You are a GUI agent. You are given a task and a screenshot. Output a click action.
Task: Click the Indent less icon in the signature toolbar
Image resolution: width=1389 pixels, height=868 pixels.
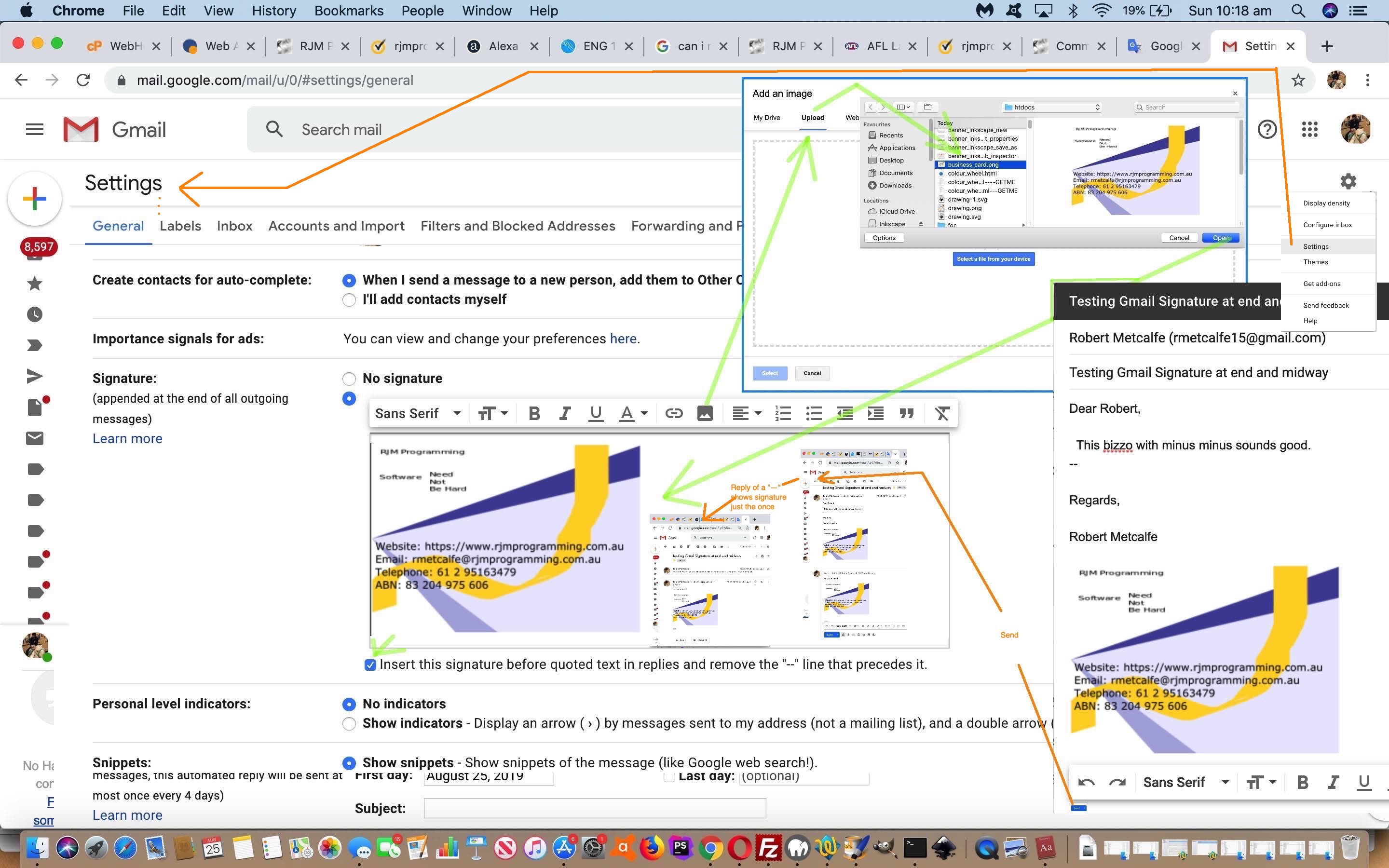coord(844,413)
